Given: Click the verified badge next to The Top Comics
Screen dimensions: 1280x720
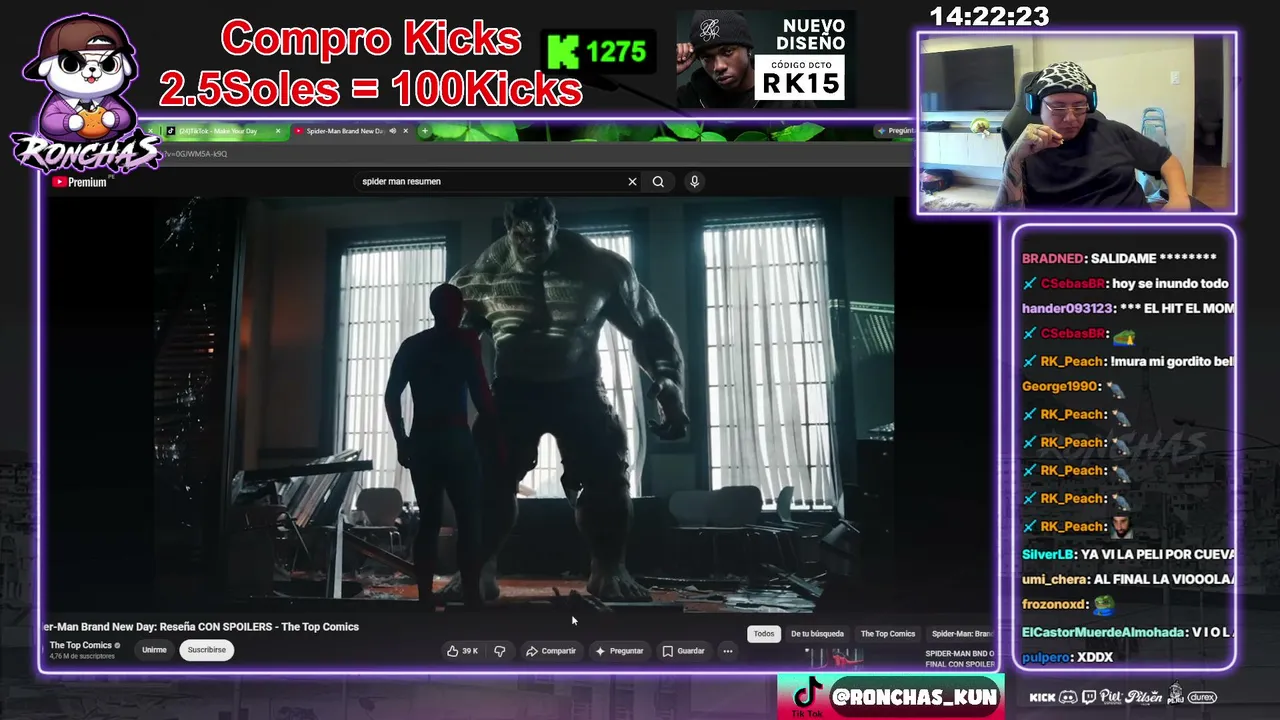Looking at the screenshot, I should tap(118, 646).
